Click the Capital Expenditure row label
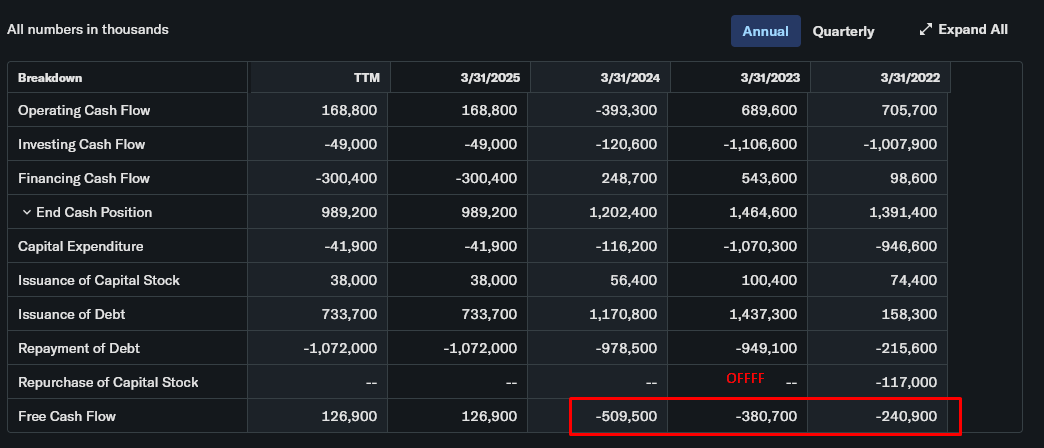 [81, 246]
